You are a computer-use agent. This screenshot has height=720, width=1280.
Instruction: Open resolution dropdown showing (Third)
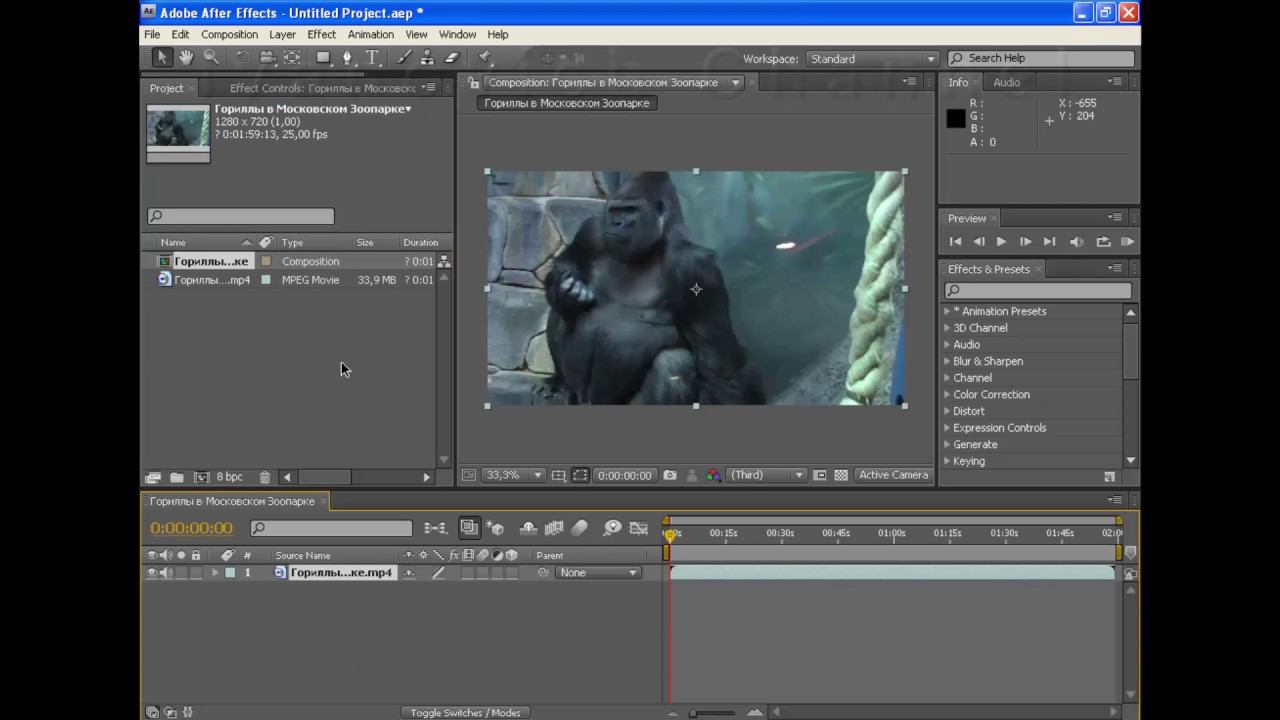(x=766, y=475)
